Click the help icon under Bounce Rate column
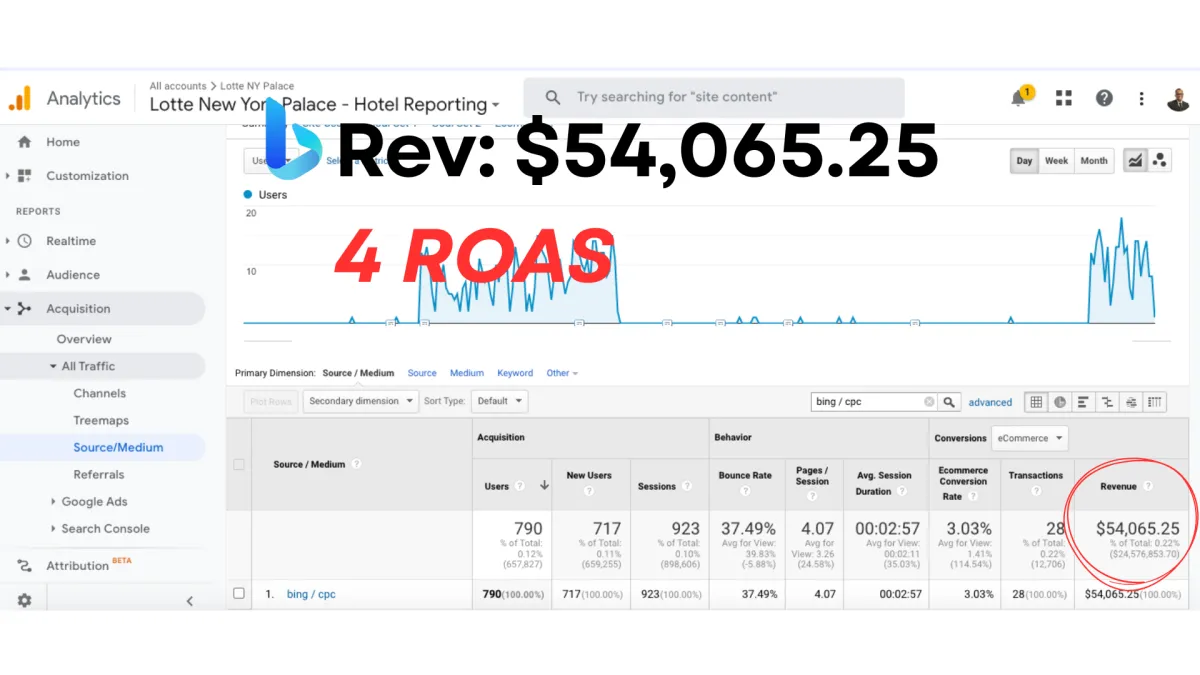The height and width of the screenshot is (675, 1200). (x=745, y=491)
